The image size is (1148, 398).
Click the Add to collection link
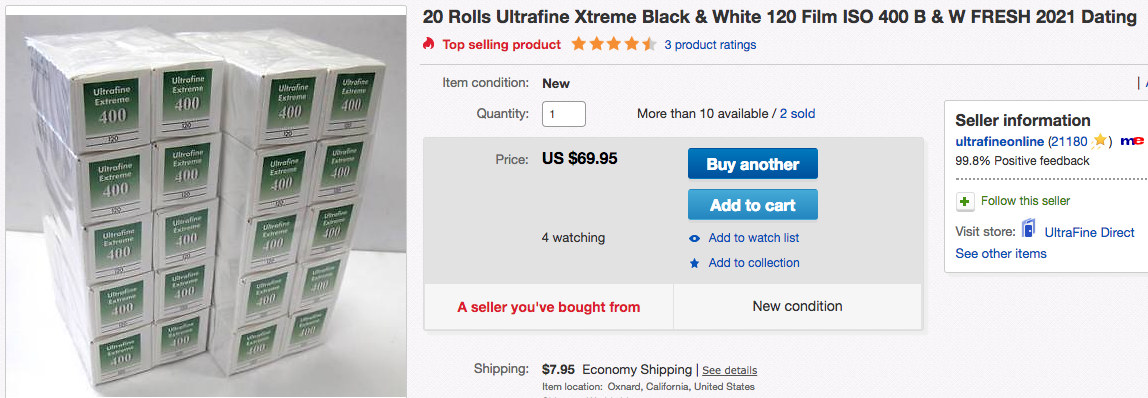(753, 263)
